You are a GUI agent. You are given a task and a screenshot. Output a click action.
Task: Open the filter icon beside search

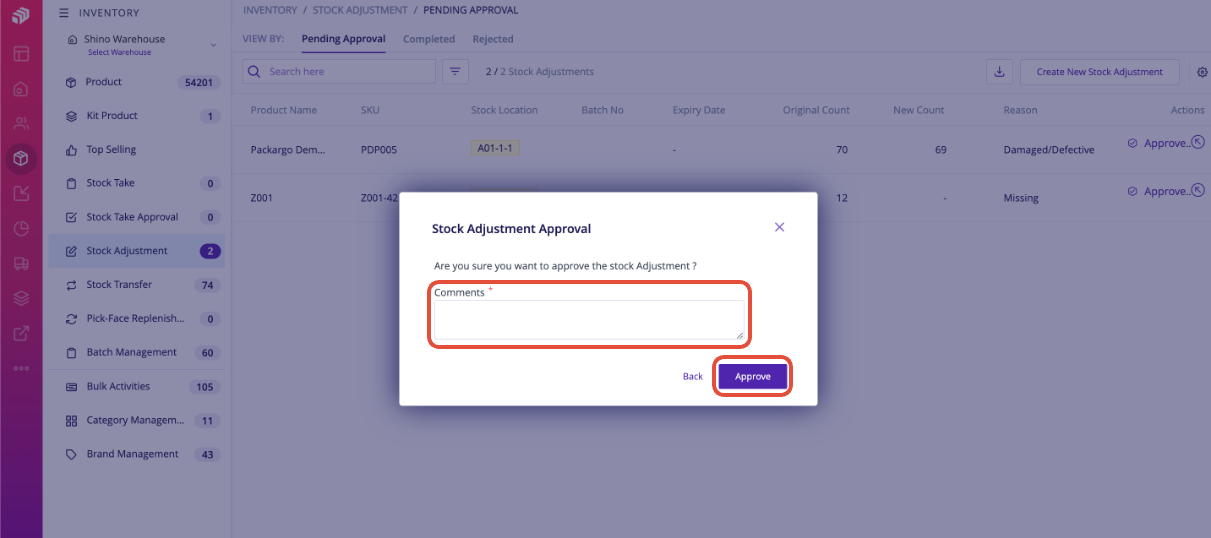(455, 72)
